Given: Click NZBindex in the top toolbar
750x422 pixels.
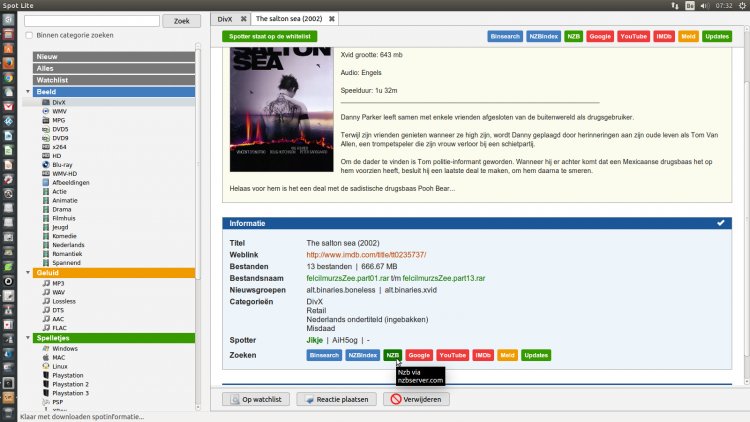Looking at the screenshot, I should coord(543,36).
